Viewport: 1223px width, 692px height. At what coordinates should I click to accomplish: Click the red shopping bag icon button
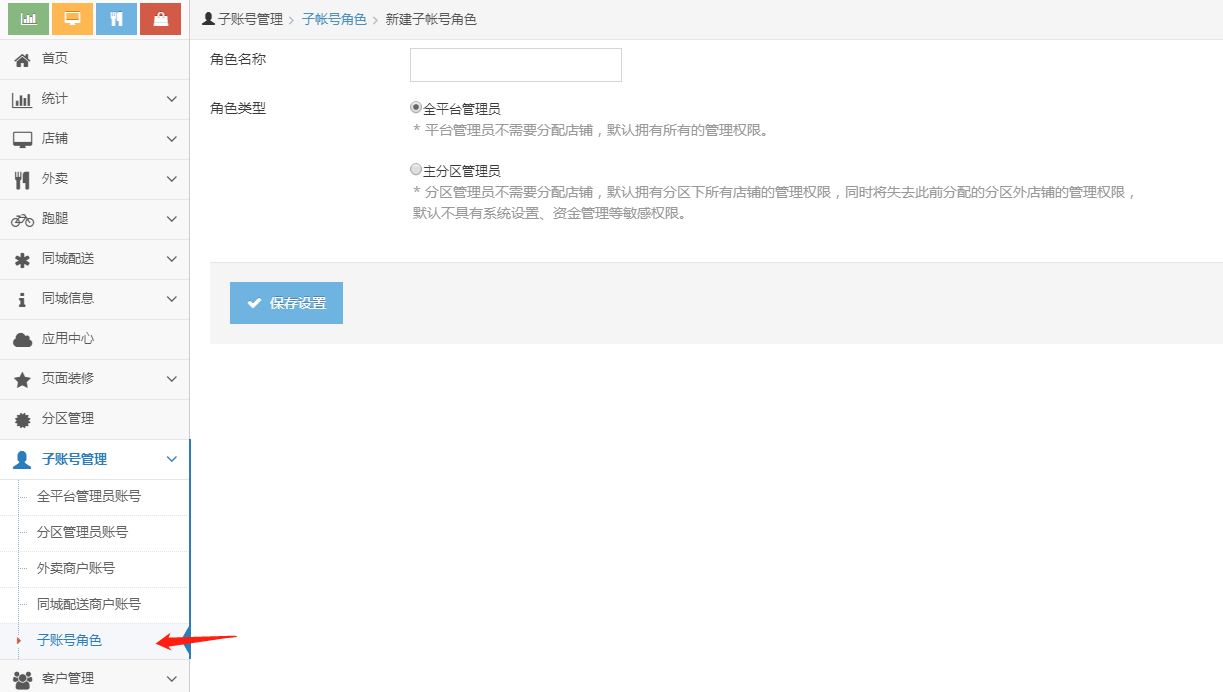pos(160,19)
